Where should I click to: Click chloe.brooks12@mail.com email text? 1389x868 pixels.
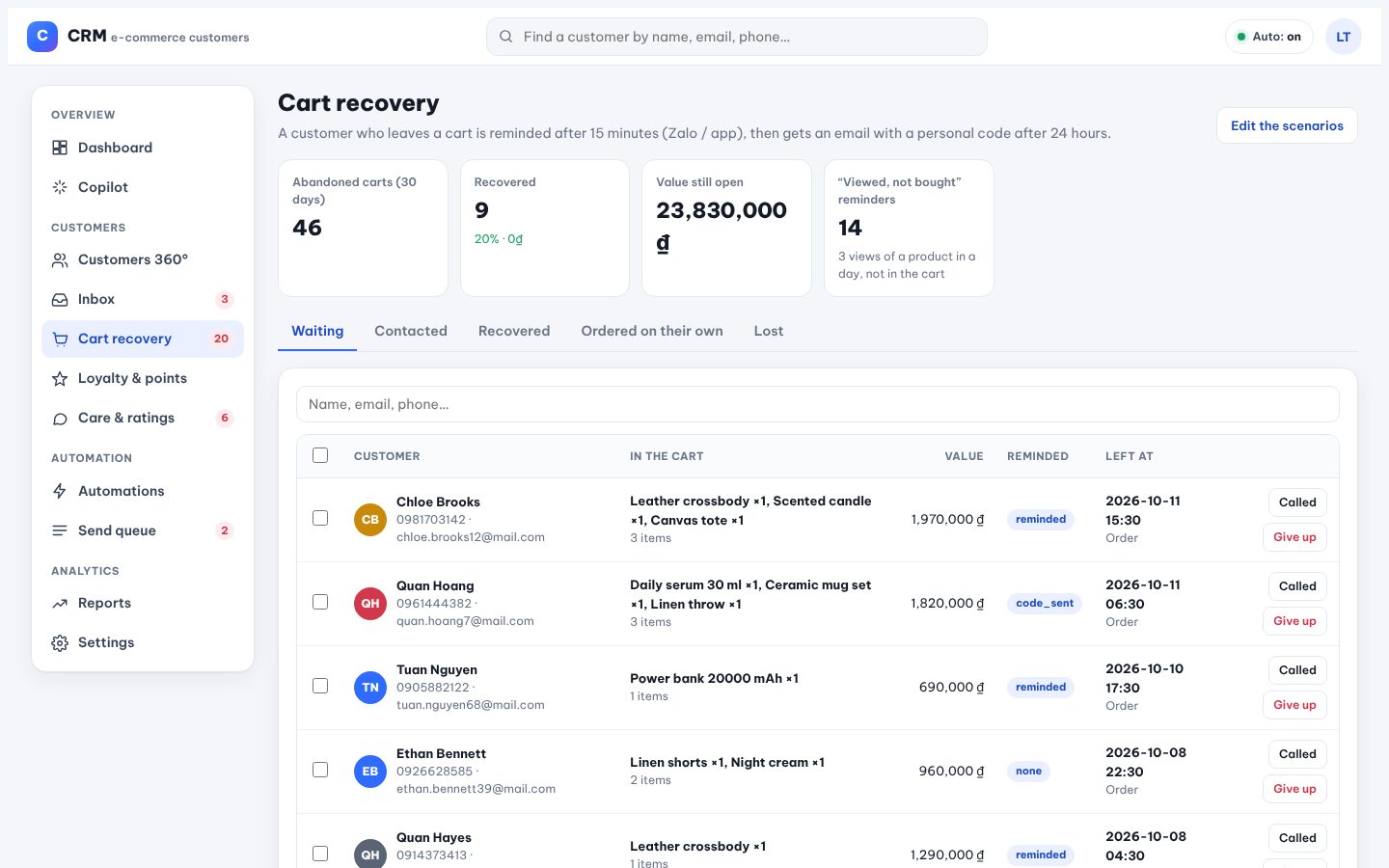[471, 537]
